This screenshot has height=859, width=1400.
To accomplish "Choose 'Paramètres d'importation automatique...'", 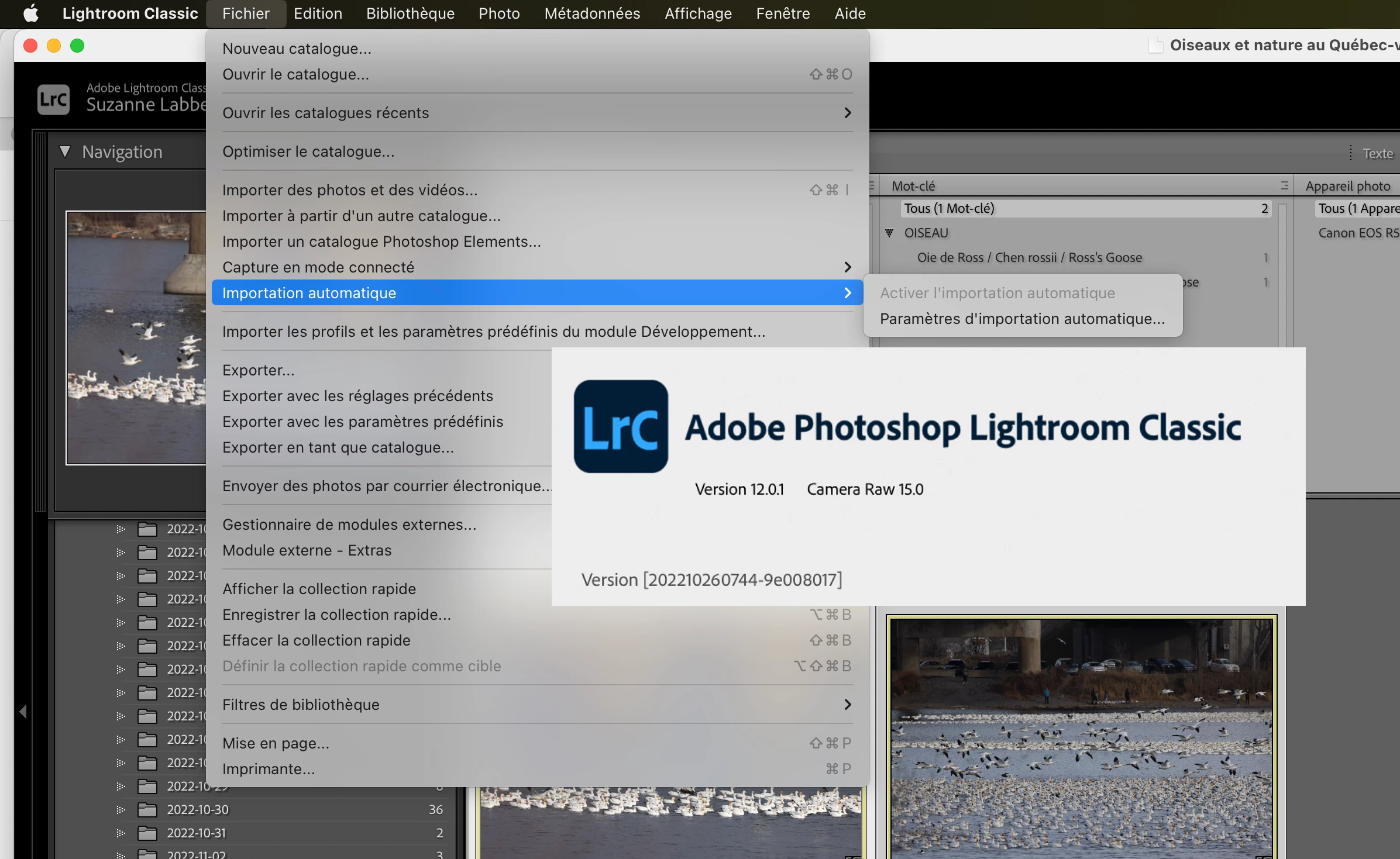I will coord(1022,319).
